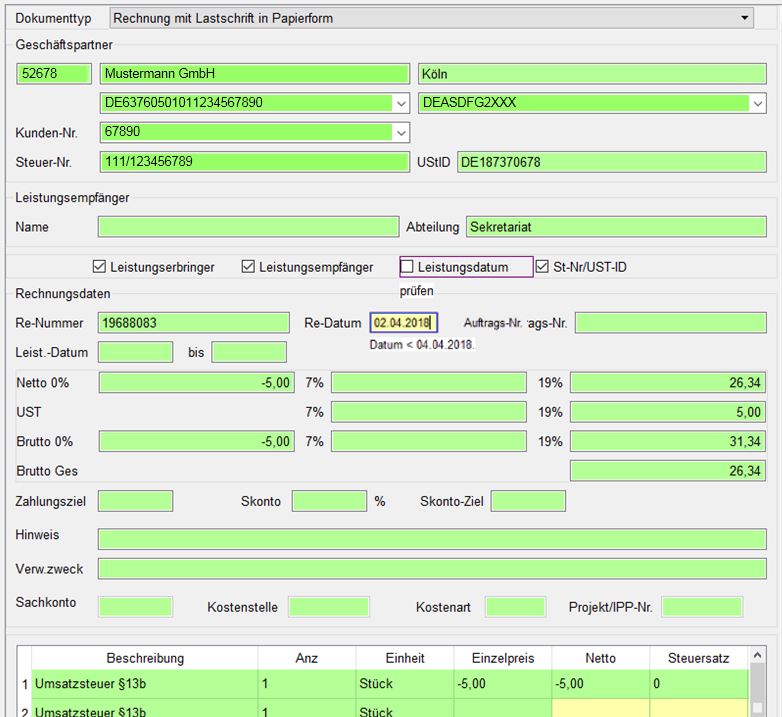Screen dimensions: 782x717
Task: Toggle the Leistungsempfänger checkbox
Action: pyautogui.click(x=248, y=266)
